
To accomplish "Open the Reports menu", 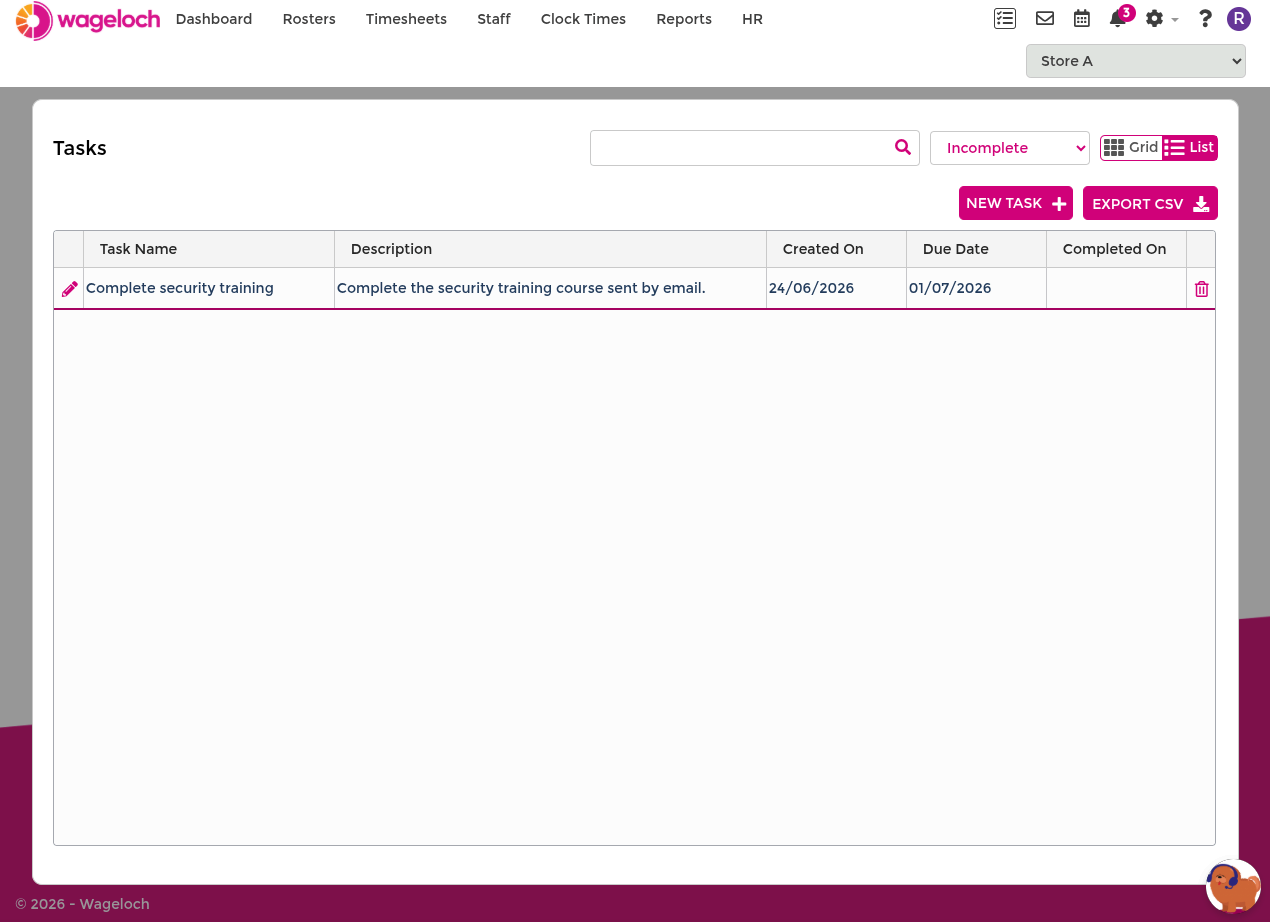I will click(x=684, y=19).
